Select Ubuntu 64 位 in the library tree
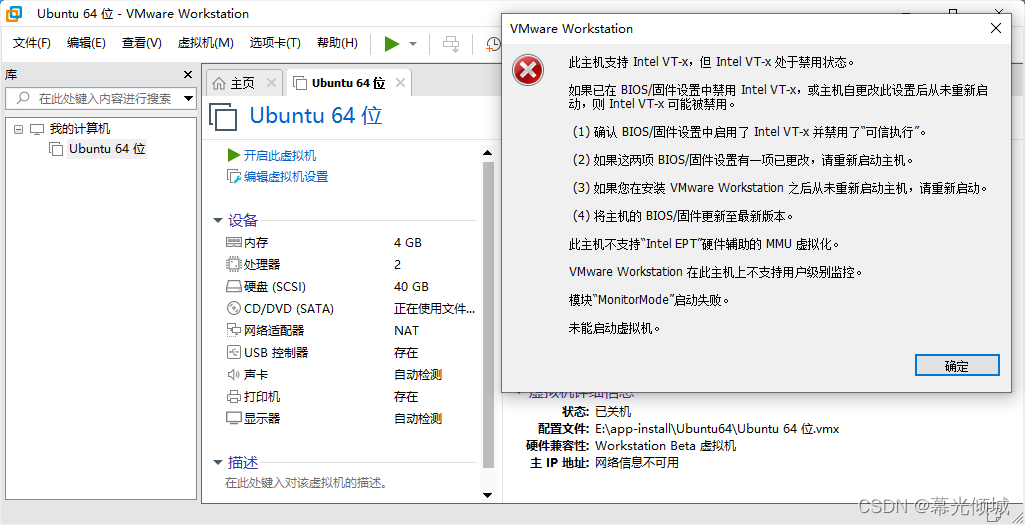 tap(107, 149)
